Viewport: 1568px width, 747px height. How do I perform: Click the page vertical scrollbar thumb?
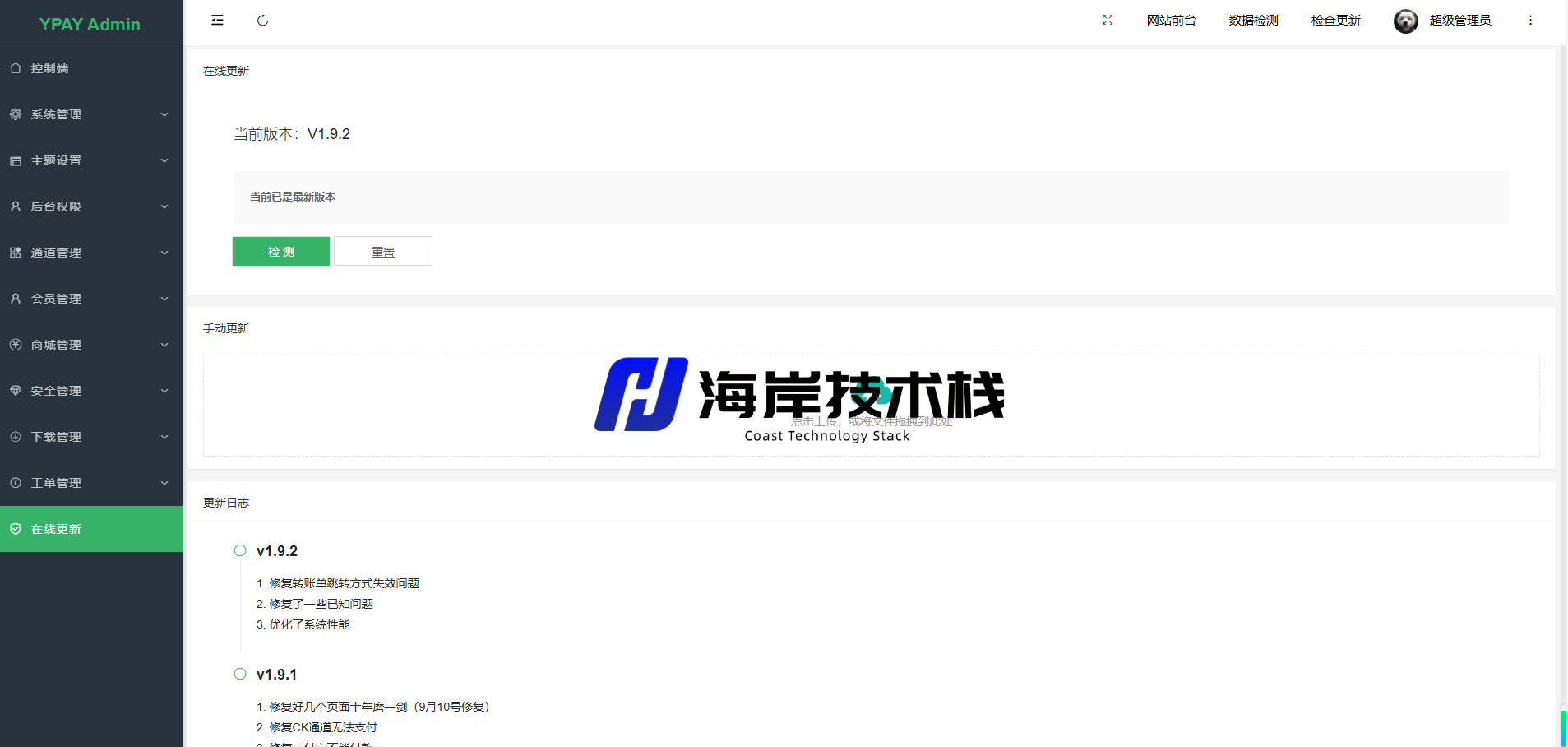tap(1563, 729)
